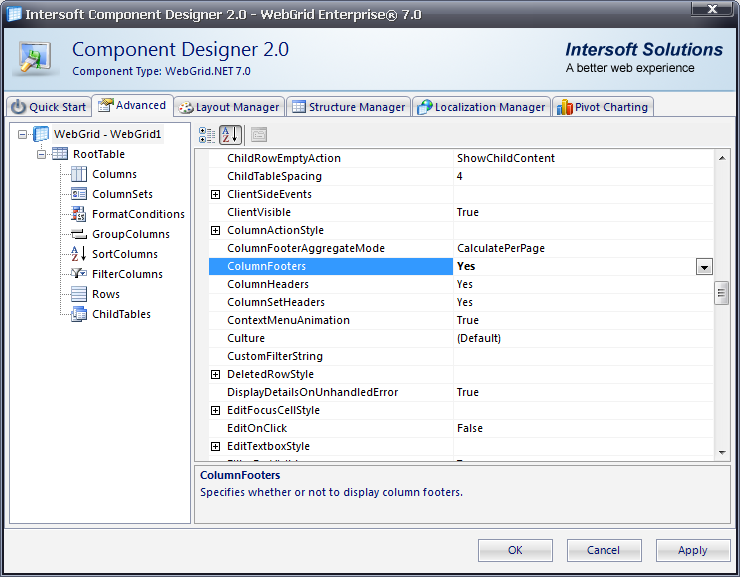
Task: Click the property grid vertical scrollbar thumb
Action: tap(720, 292)
